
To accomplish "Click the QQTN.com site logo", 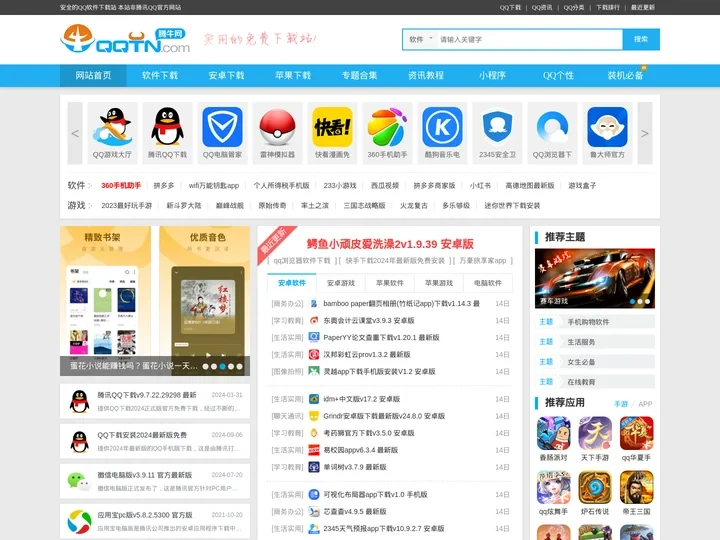I will (125, 39).
